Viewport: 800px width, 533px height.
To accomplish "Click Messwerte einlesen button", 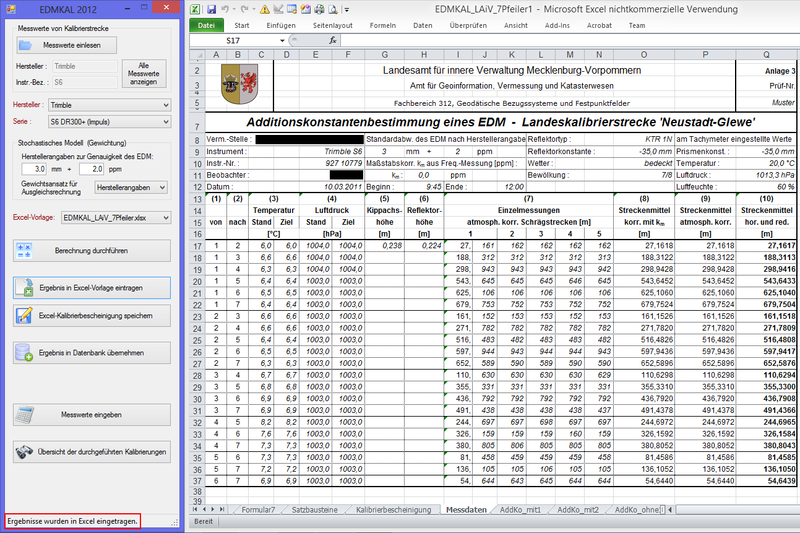I will 67,45.
